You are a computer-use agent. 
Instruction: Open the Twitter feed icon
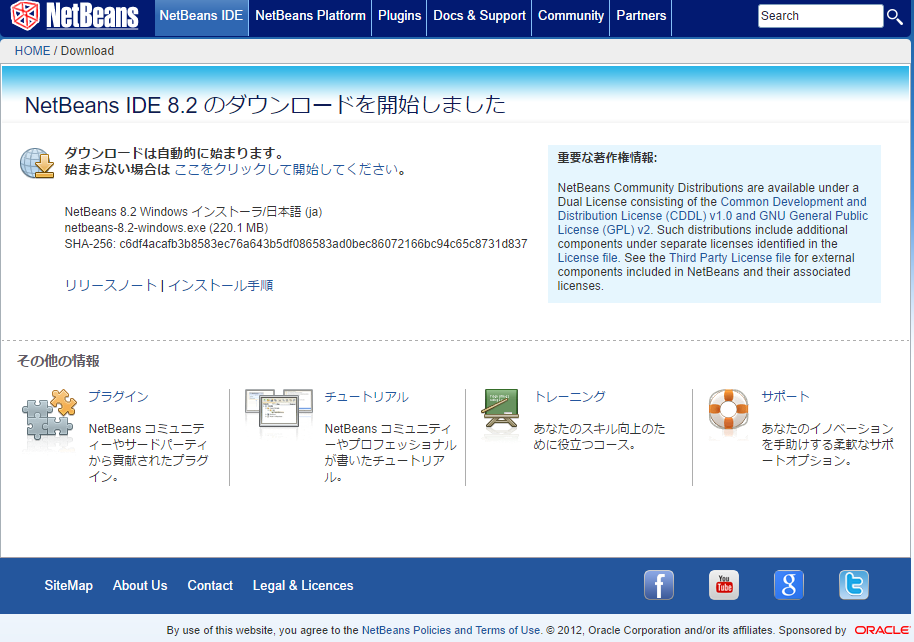coord(854,585)
